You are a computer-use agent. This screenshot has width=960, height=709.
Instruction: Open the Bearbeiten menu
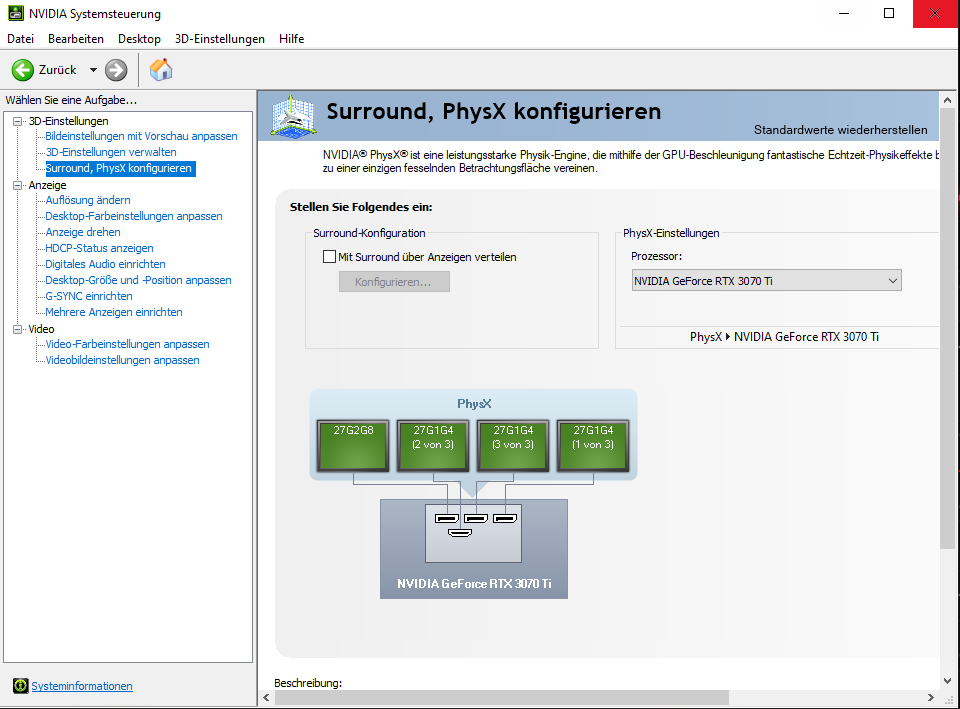click(76, 39)
